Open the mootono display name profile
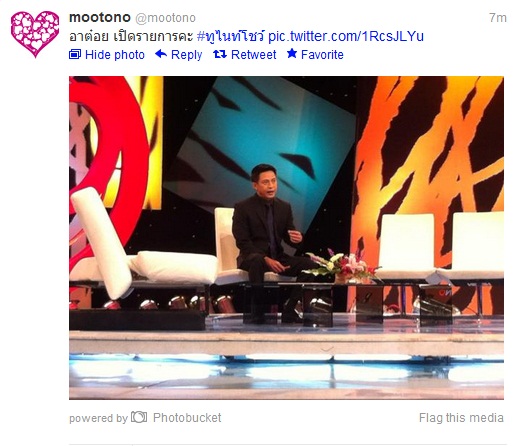516x446 pixels. coord(100,17)
